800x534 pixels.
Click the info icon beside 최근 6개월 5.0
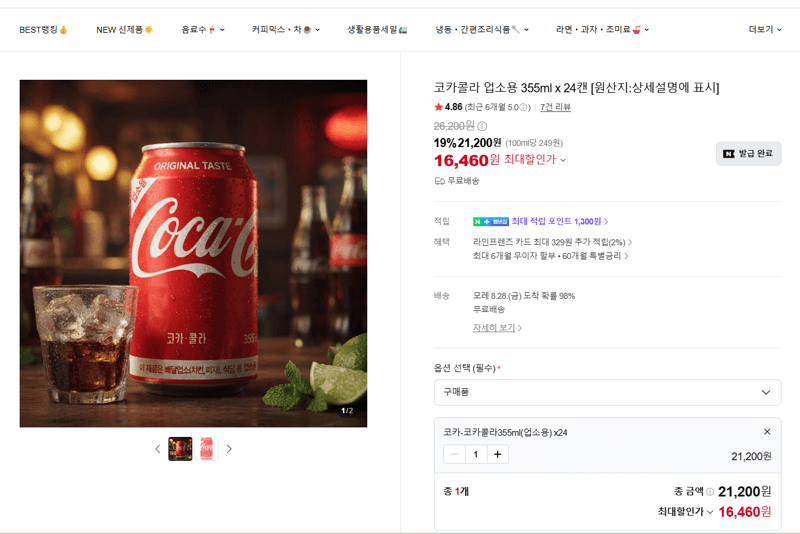(523, 107)
